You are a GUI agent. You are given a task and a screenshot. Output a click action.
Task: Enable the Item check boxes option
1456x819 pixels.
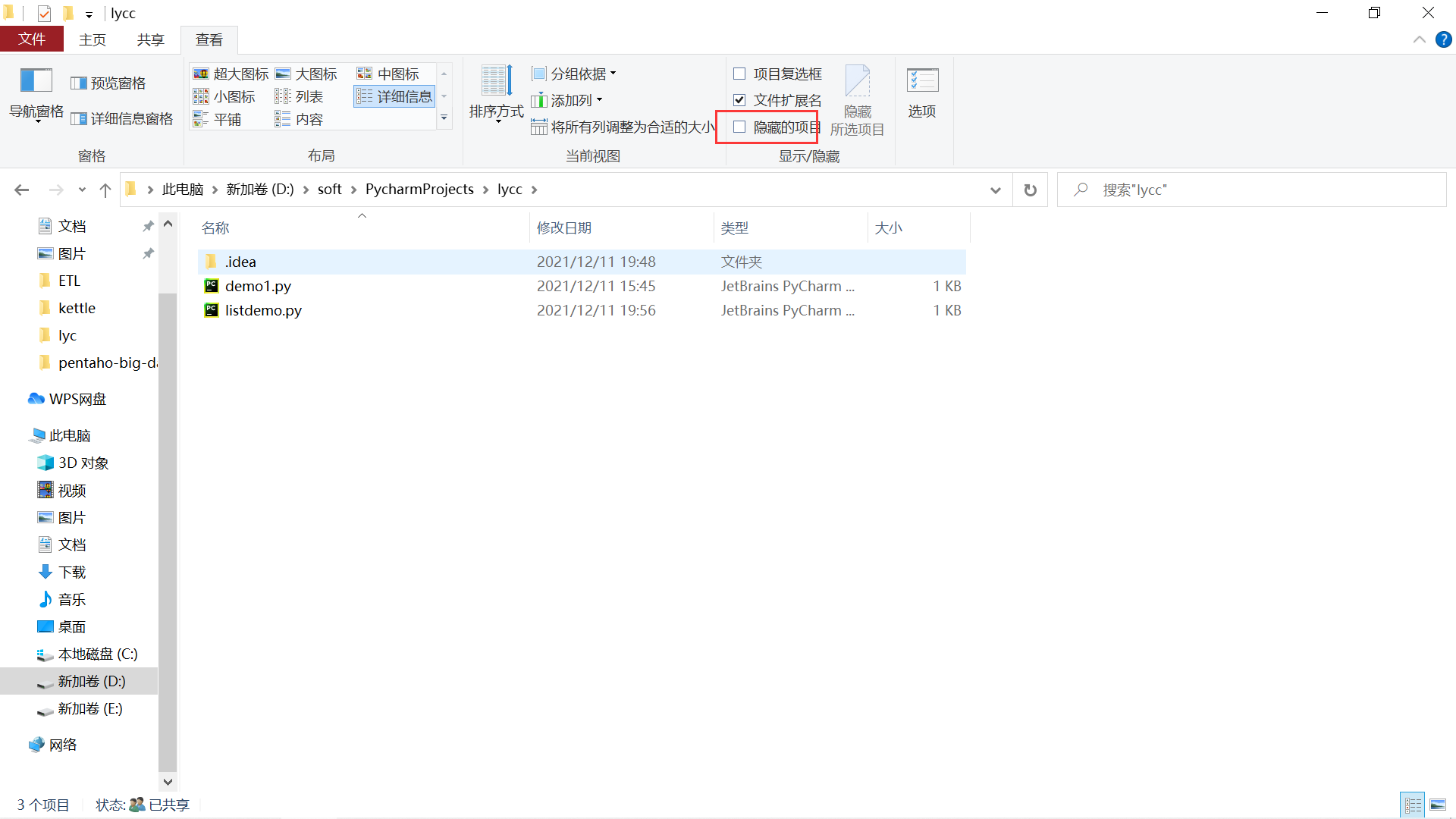(739, 74)
